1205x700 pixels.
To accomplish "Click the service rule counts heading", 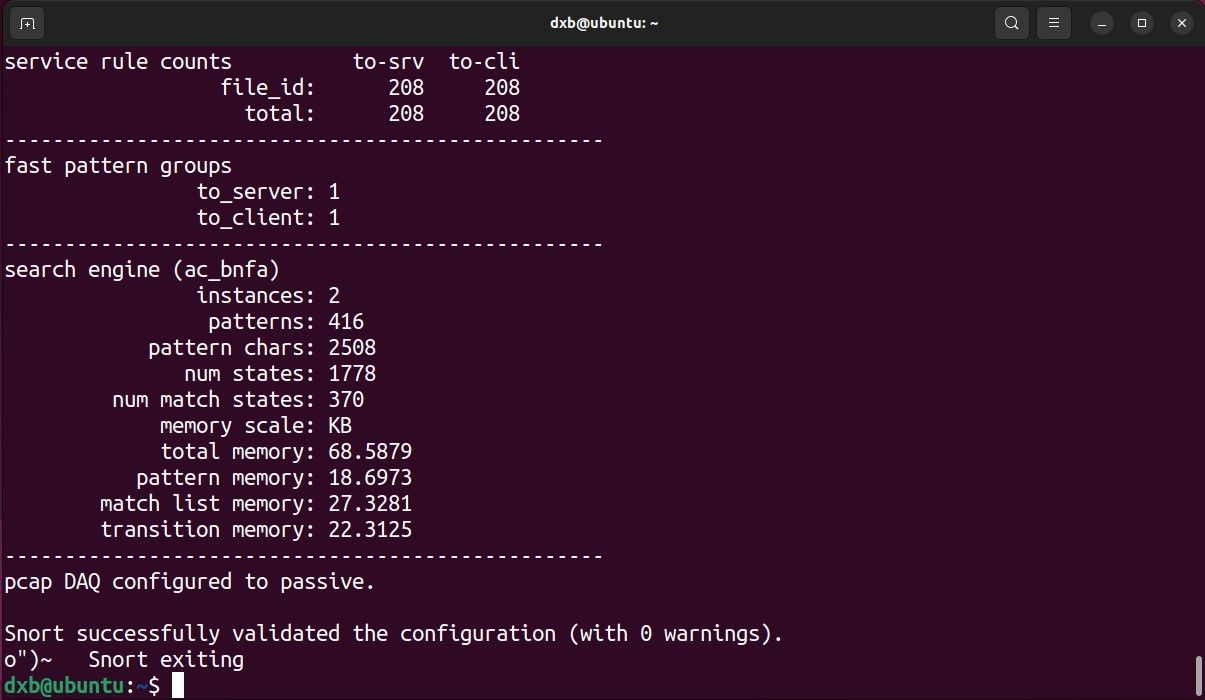I will [x=118, y=62].
